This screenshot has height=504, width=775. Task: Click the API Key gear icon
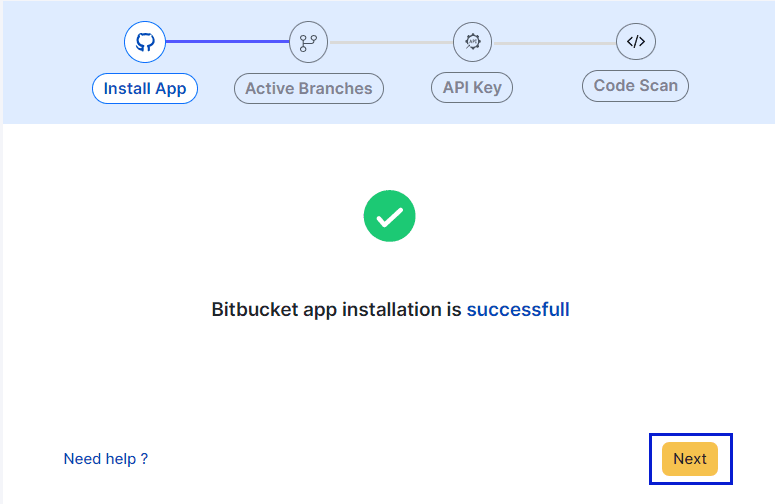click(473, 42)
